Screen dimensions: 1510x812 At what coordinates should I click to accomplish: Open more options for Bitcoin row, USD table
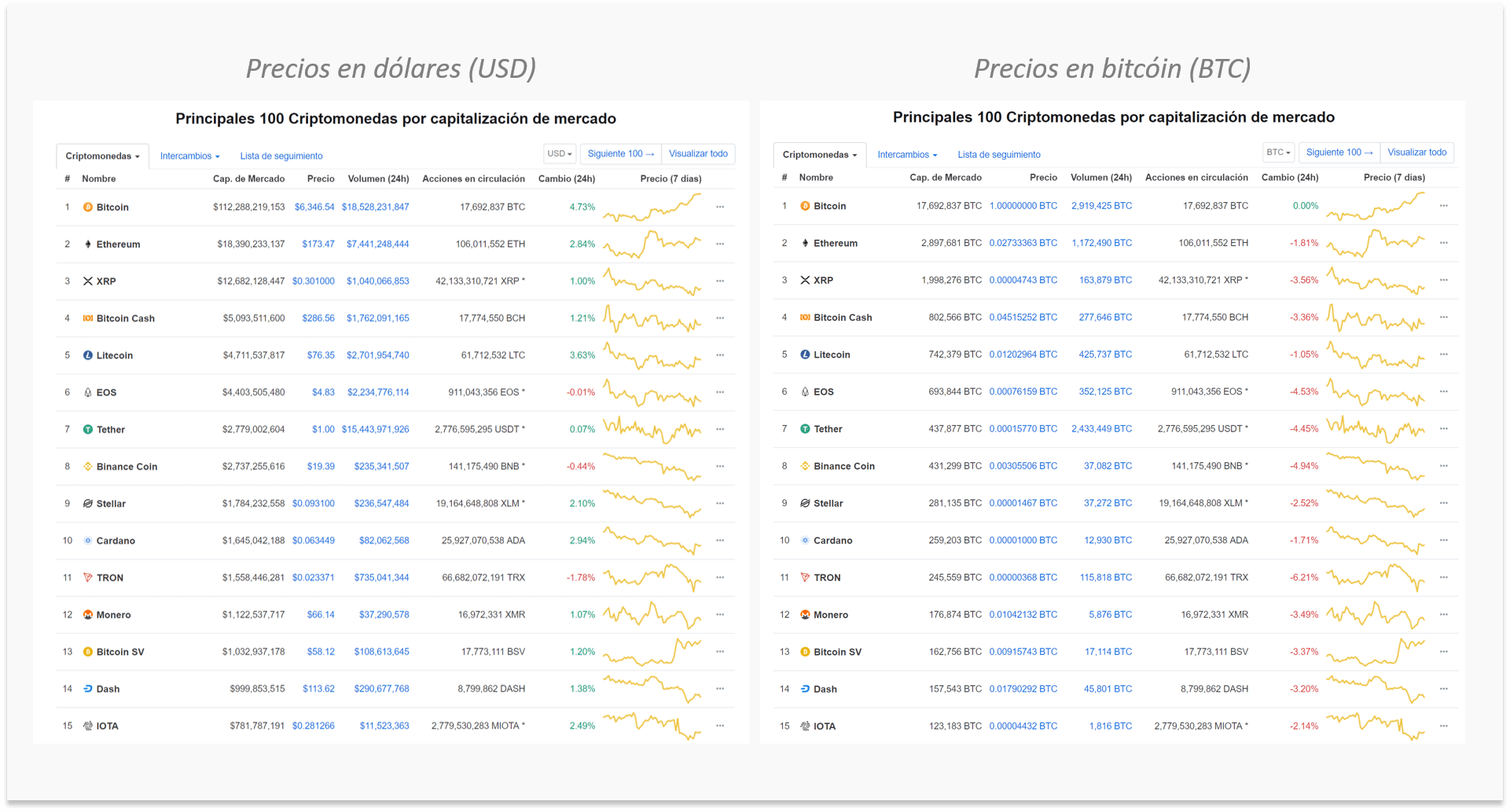click(x=720, y=208)
